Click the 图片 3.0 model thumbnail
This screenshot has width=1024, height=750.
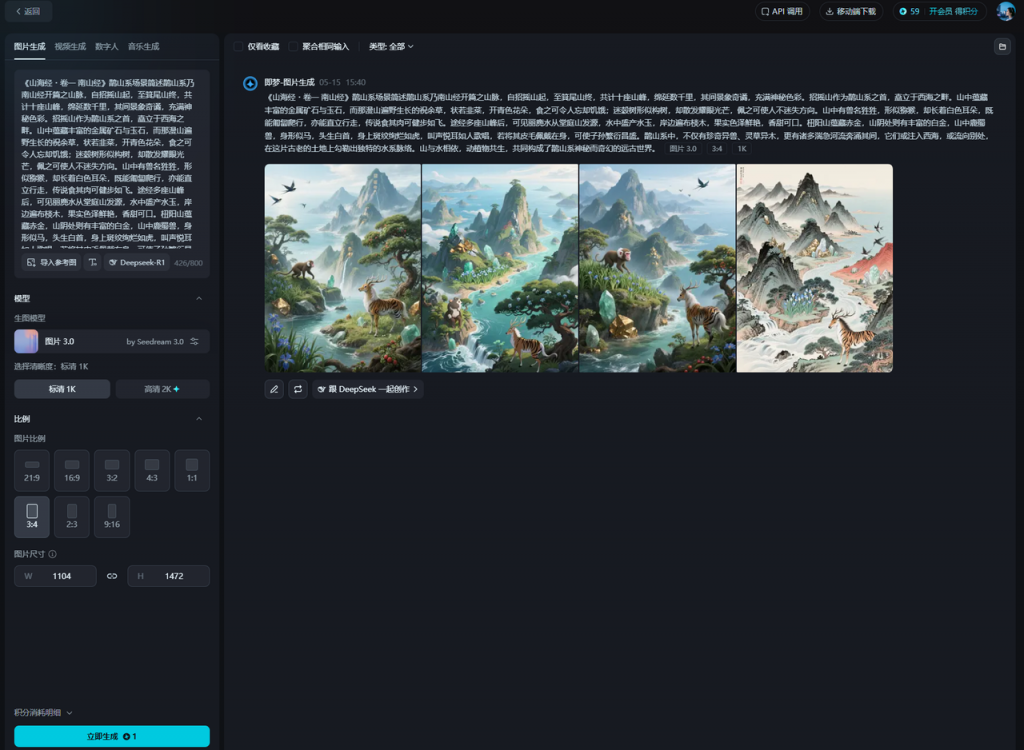tap(26, 342)
